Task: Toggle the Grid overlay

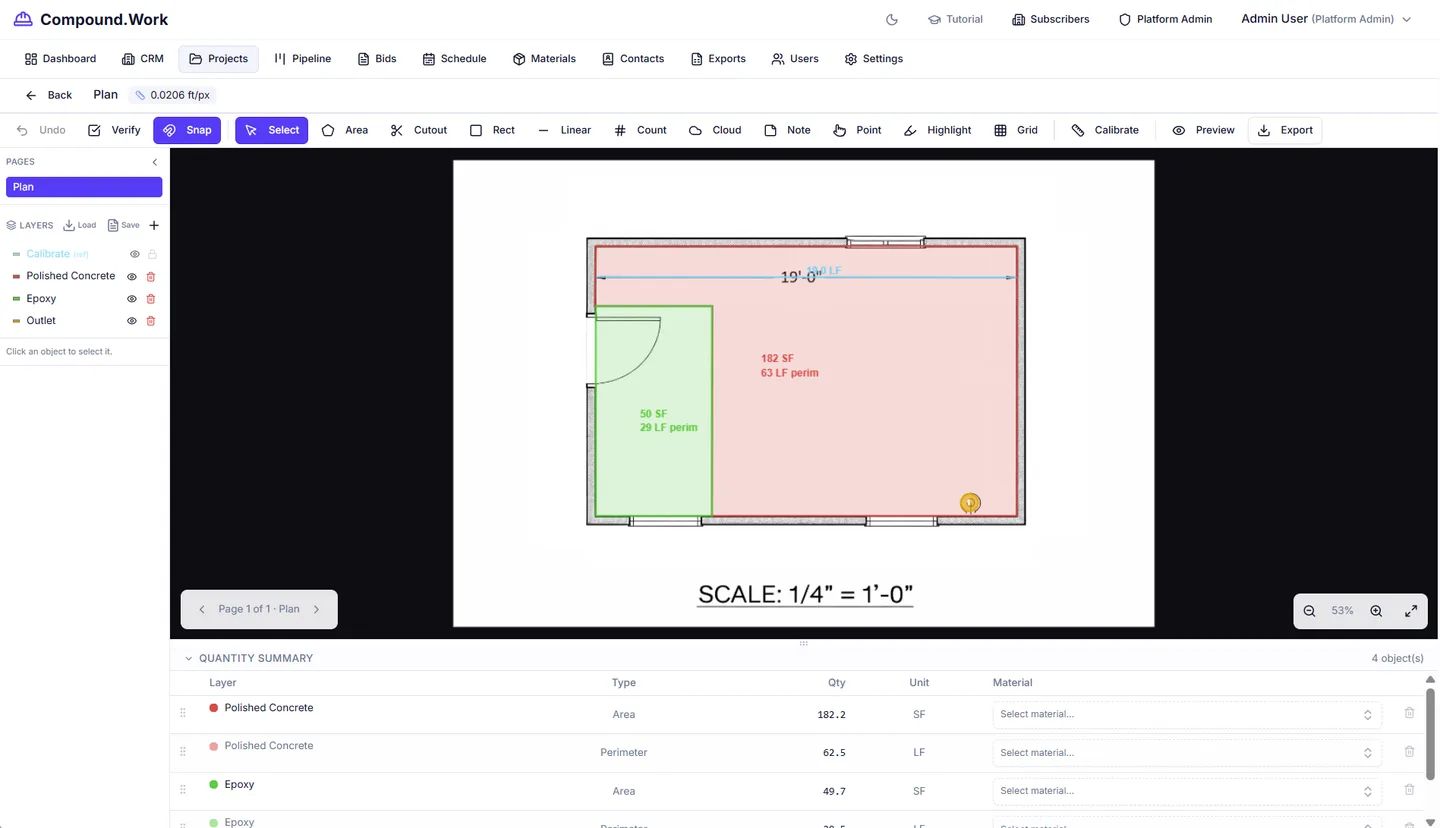Action: pos(1016,130)
